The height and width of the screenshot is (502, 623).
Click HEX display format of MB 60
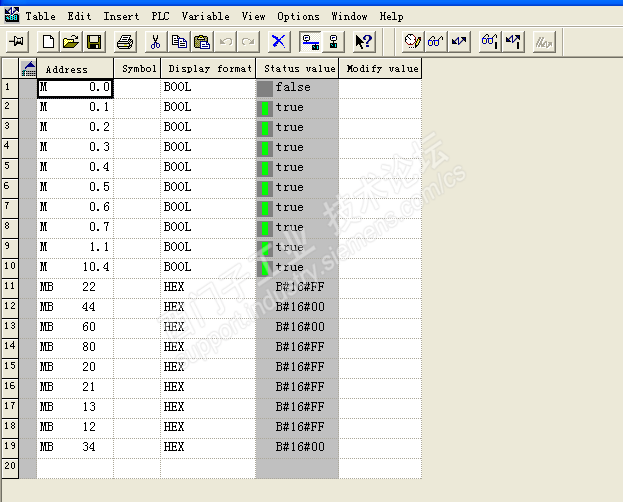[174, 327]
